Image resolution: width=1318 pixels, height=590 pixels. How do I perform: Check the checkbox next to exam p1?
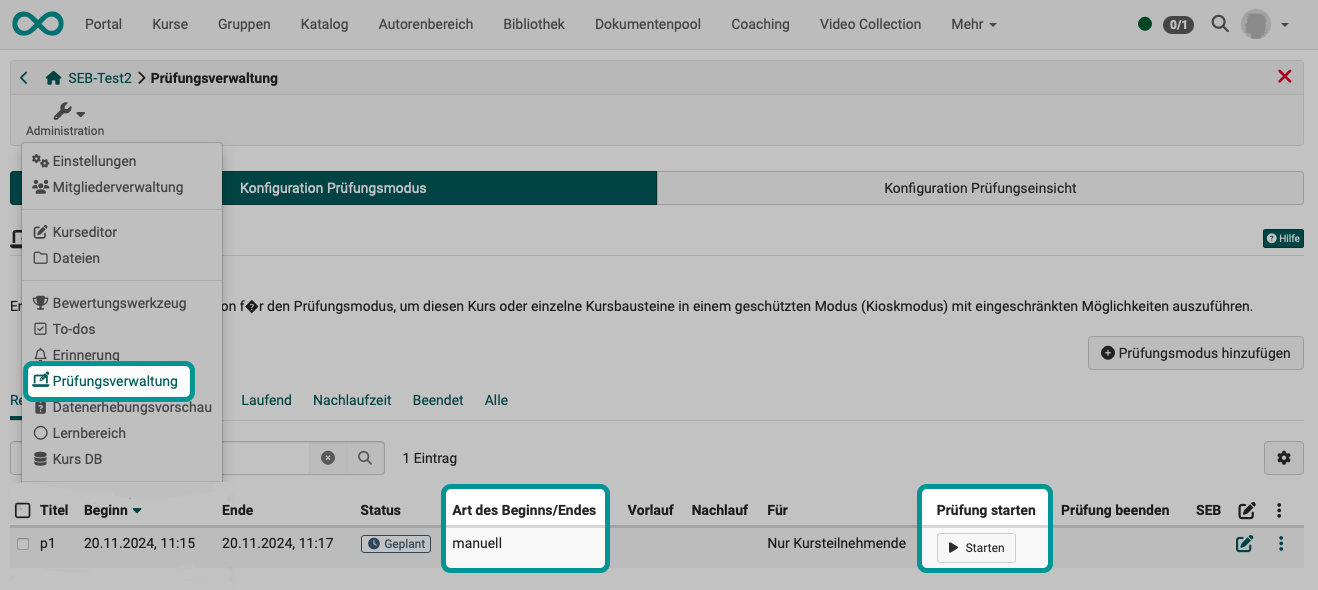[22, 543]
